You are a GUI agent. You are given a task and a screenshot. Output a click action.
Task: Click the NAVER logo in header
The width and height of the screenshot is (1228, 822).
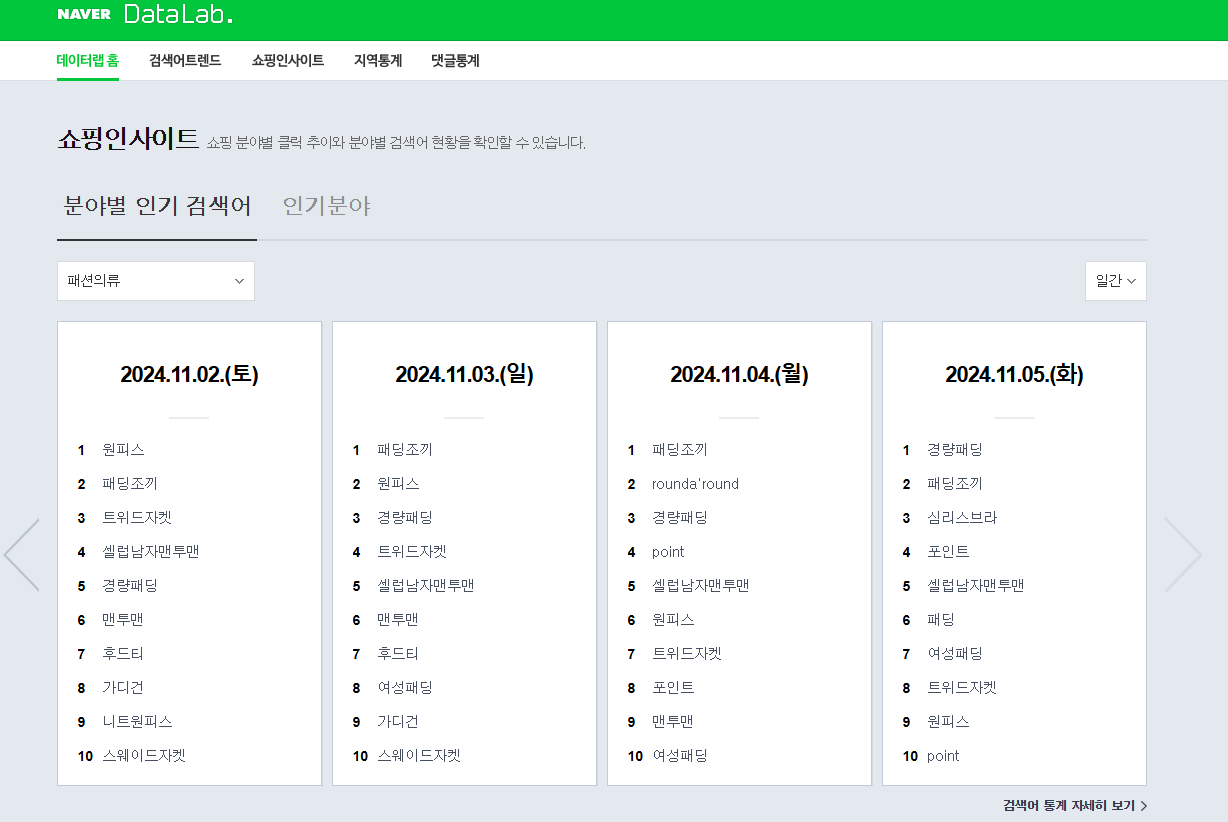click(84, 15)
